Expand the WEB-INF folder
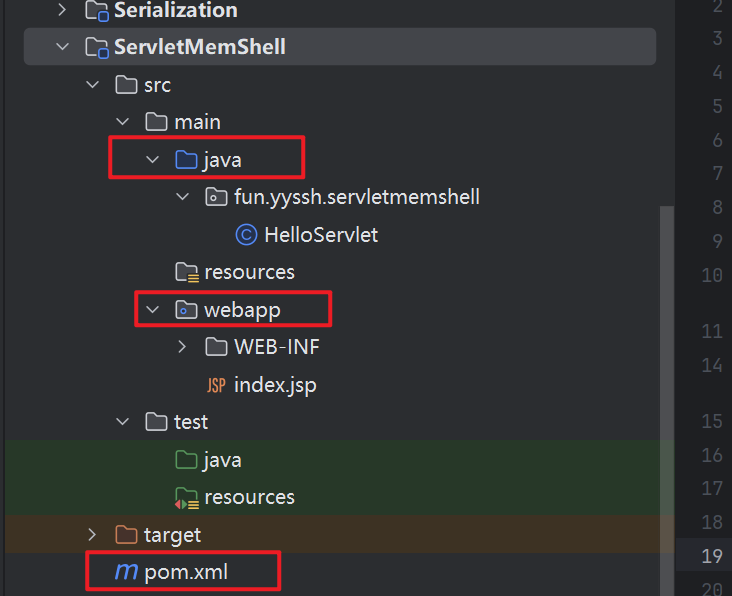The image size is (732, 596). [182, 347]
